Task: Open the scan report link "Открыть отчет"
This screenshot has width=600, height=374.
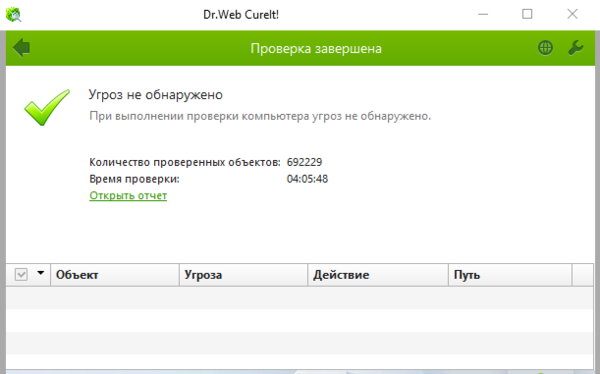Action: coord(128,196)
